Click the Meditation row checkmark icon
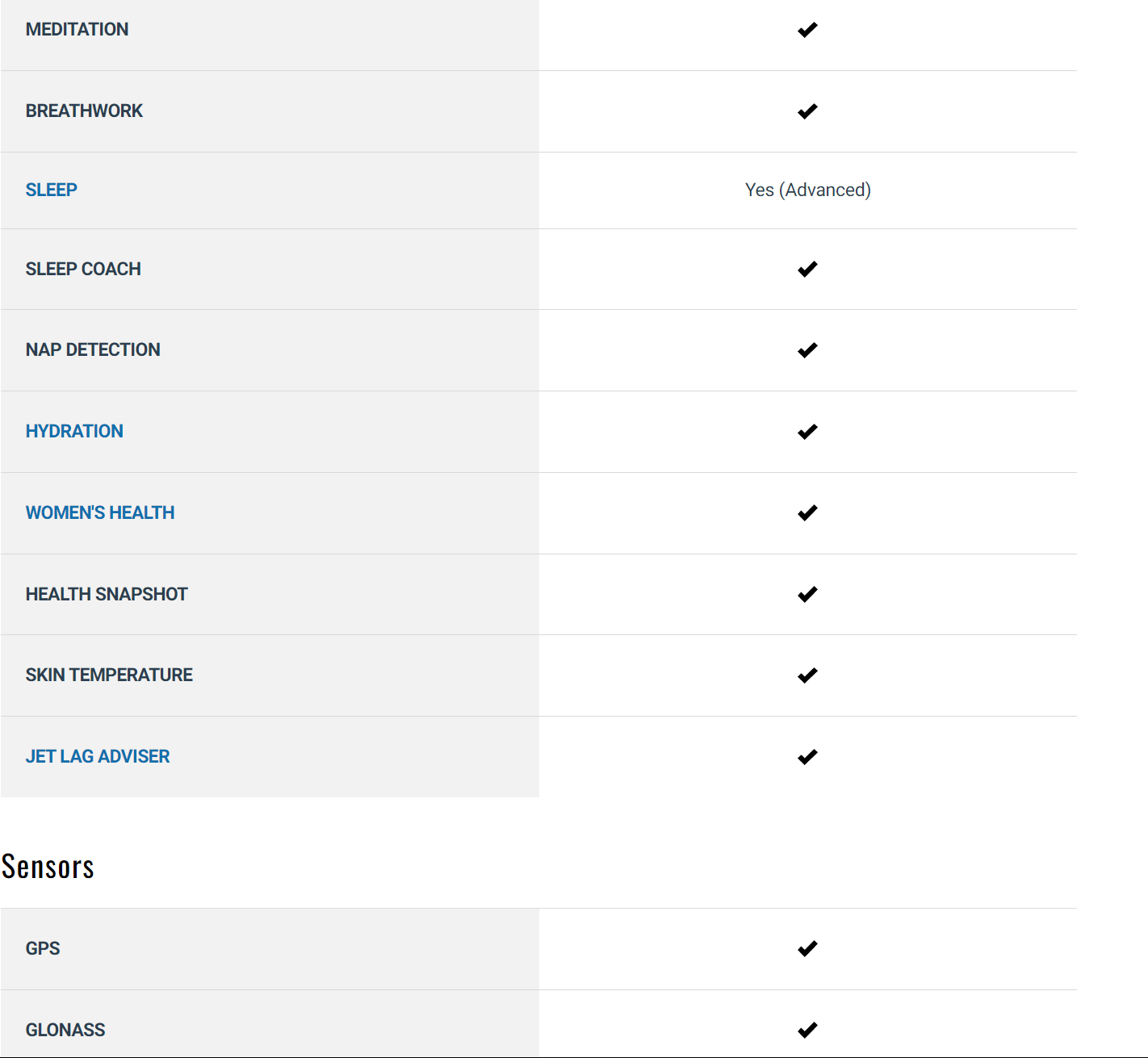This screenshot has height=1058, width=1148. pos(807,30)
